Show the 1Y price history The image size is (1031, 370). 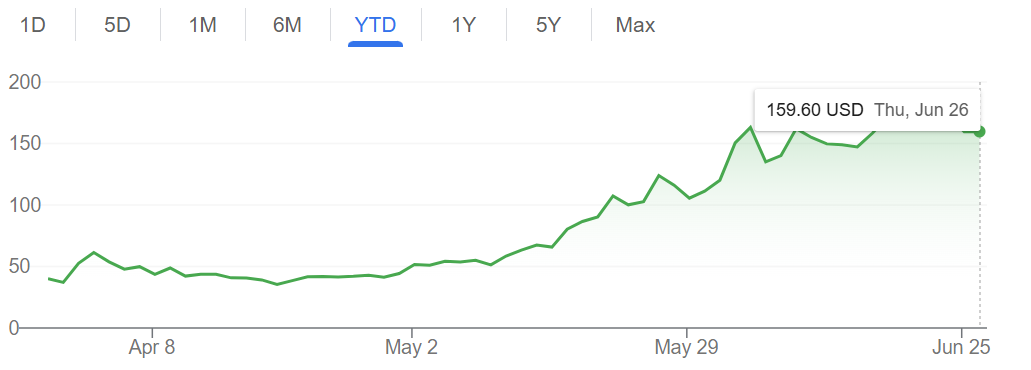click(x=463, y=26)
